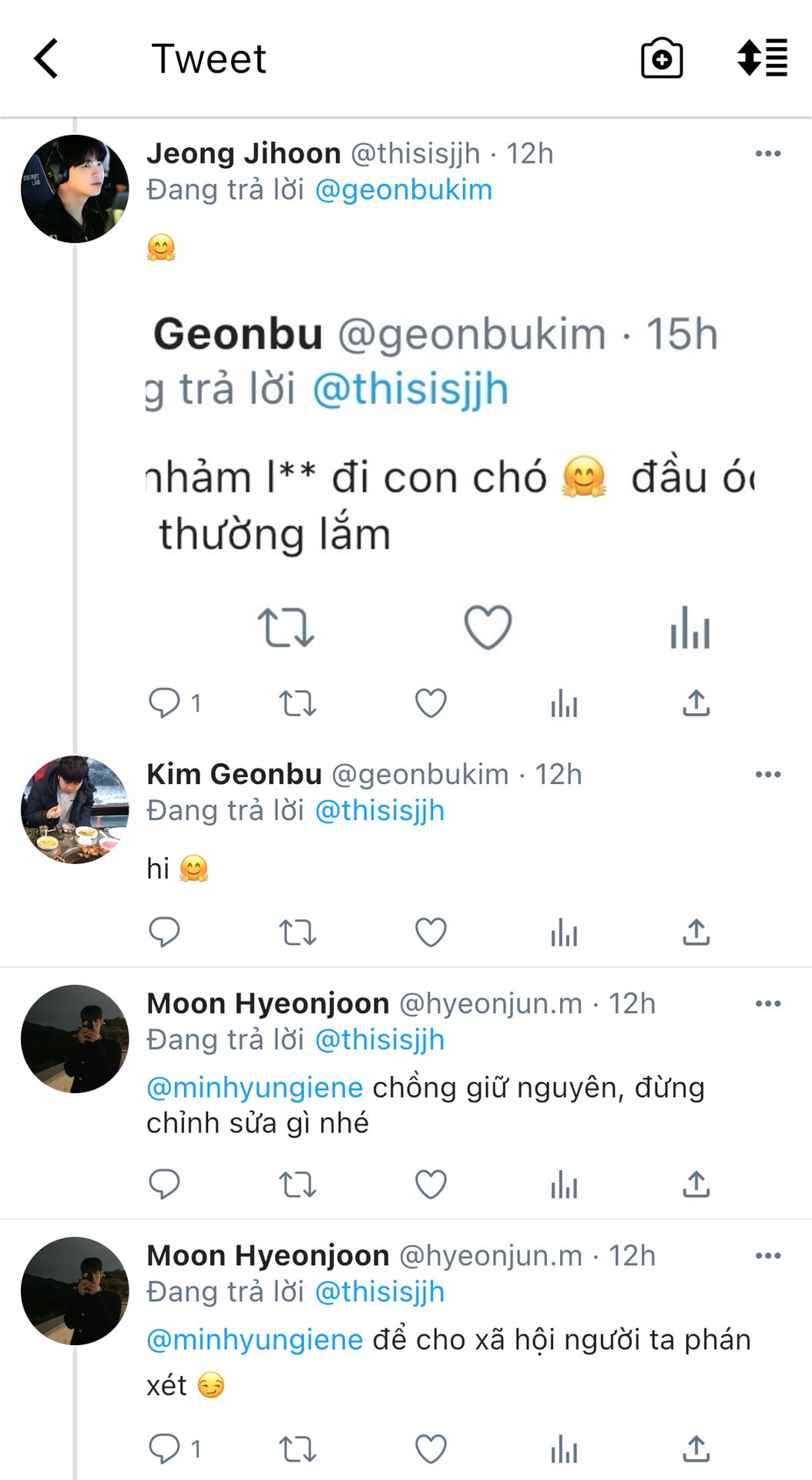Tap the back arrow in the header
This screenshot has height=1480, width=812.
pos(46,59)
